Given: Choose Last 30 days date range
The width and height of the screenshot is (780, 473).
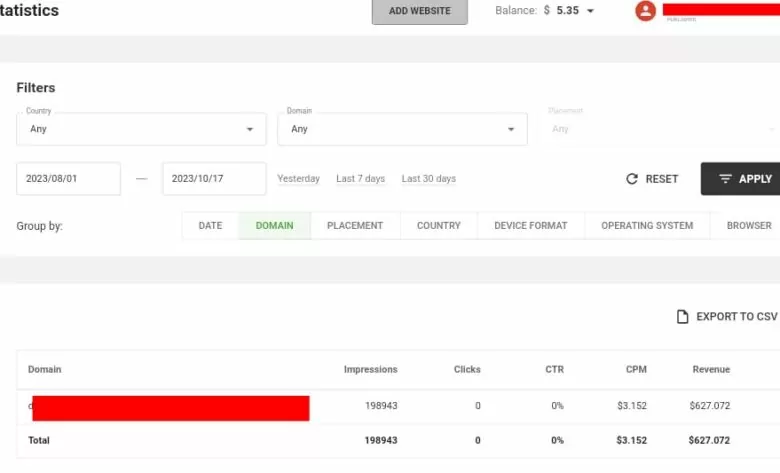Looking at the screenshot, I should [x=428, y=179].
